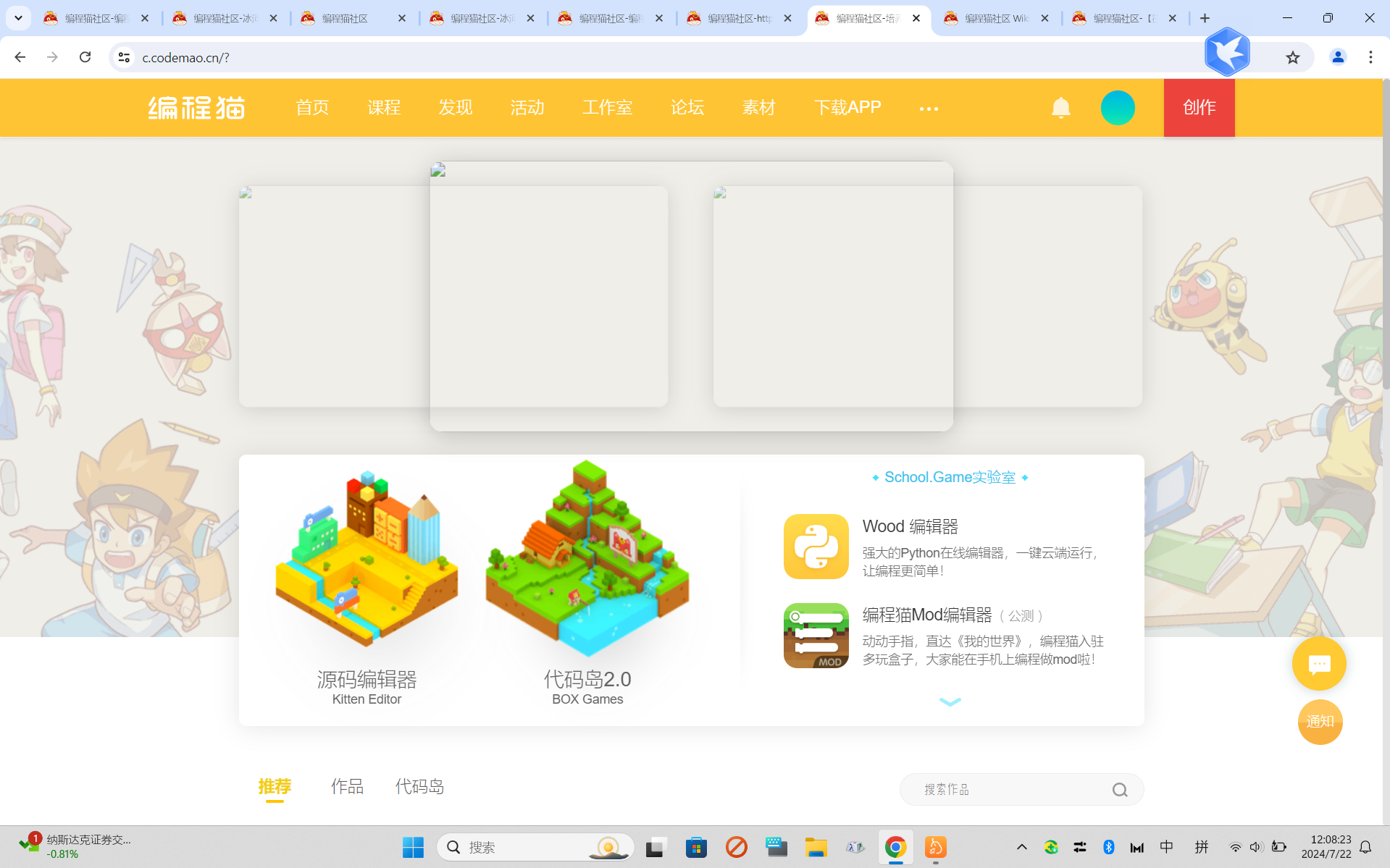This screenshot has width=1390, height=868.
Task: Open the 纳斯达克 stock widget on the taskbar
Action: (x=76, y=846)
